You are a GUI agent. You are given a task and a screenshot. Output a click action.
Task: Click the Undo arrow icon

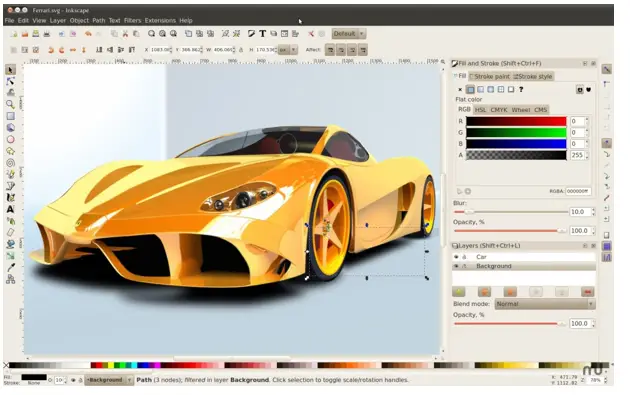pyautogui.click(x=88, y=34)
